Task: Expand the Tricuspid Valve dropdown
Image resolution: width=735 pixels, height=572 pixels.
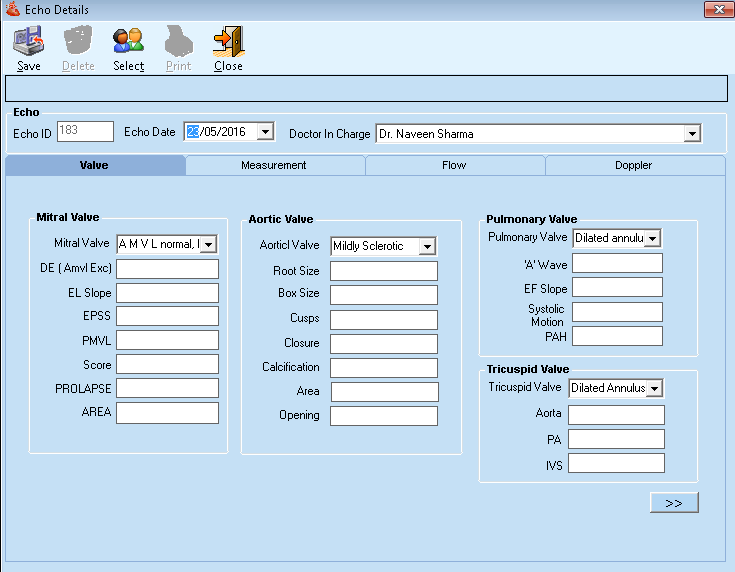Action: 655,388
